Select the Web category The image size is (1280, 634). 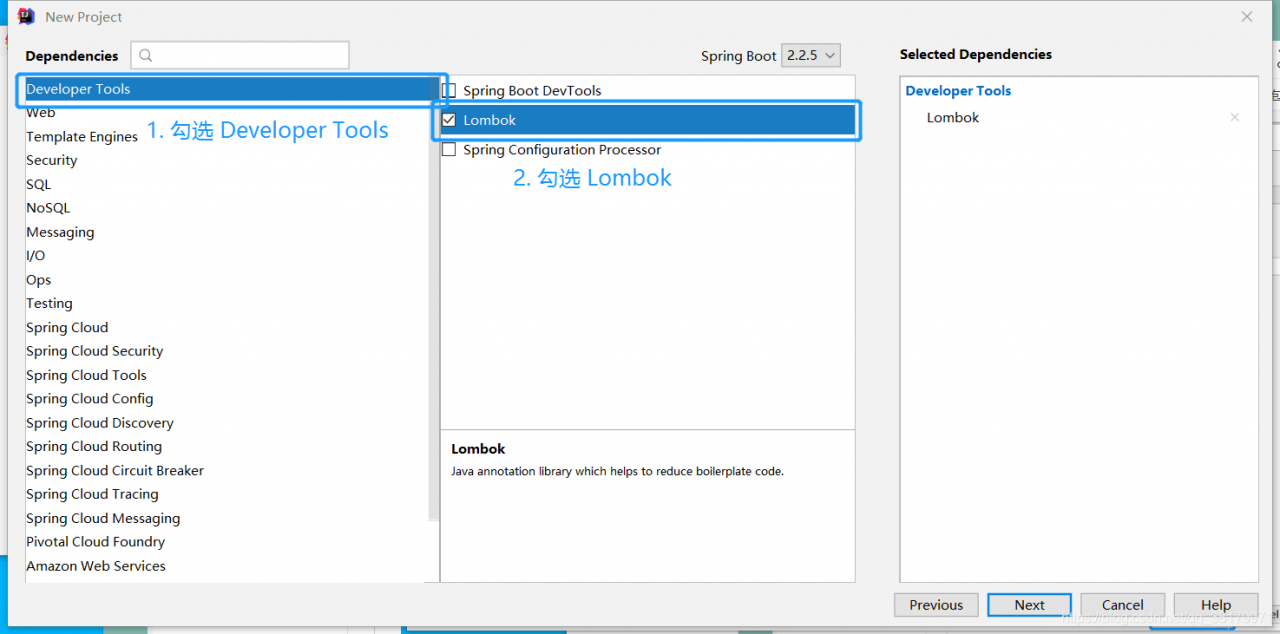point(41,113)
